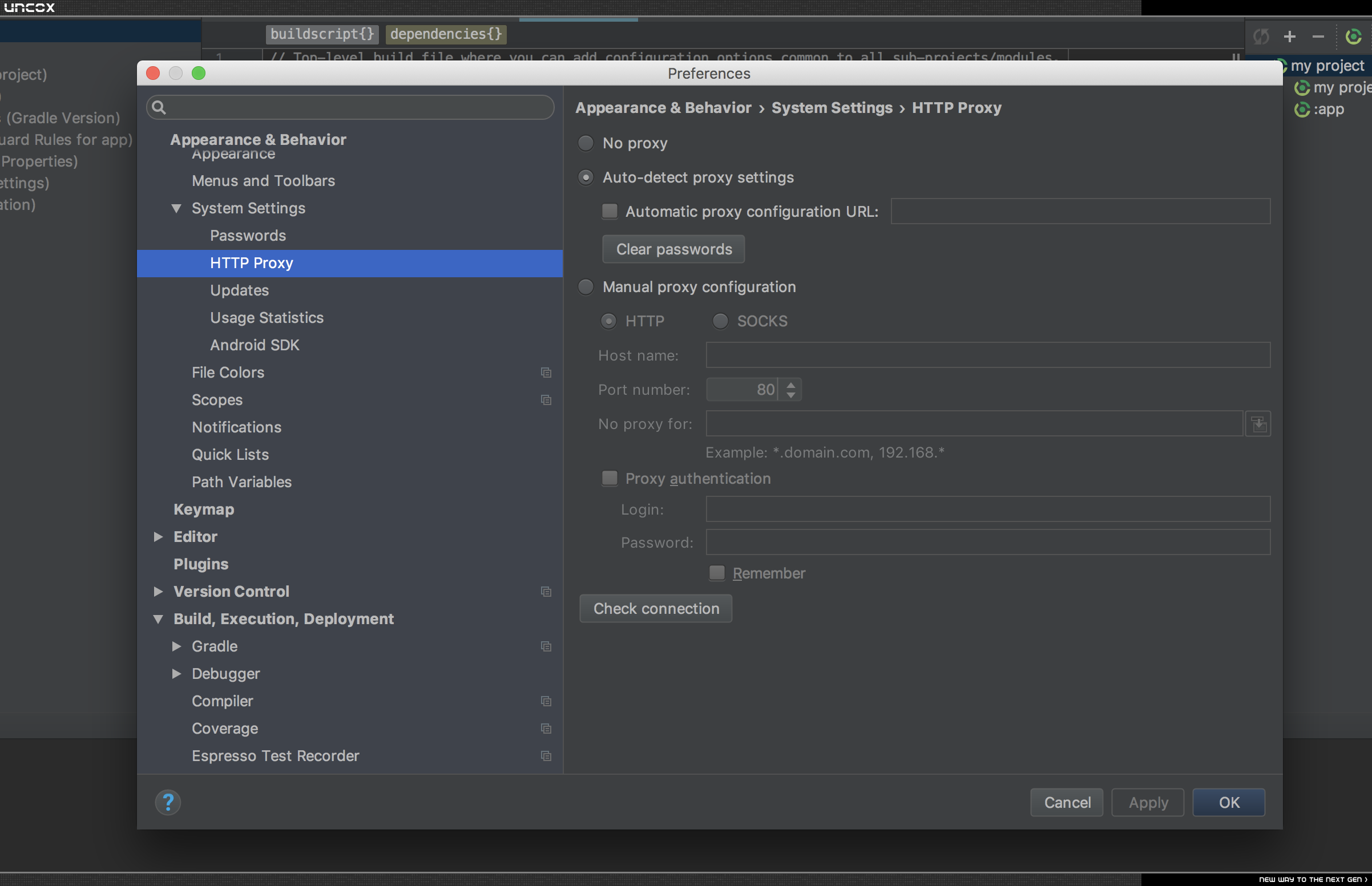This screenshot has height=886, width=1372.
Task: Open Usage Statistics settings
Action: [x=267, y=318]
